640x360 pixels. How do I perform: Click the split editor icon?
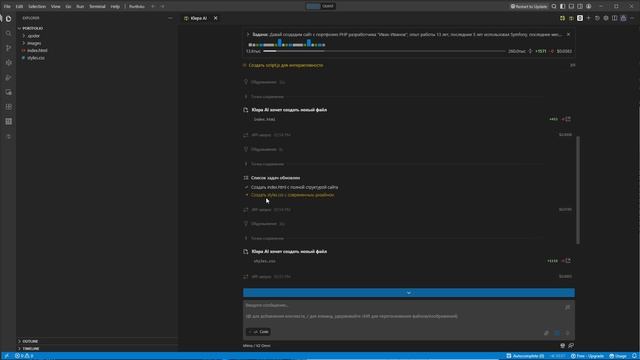click(615, 18)
